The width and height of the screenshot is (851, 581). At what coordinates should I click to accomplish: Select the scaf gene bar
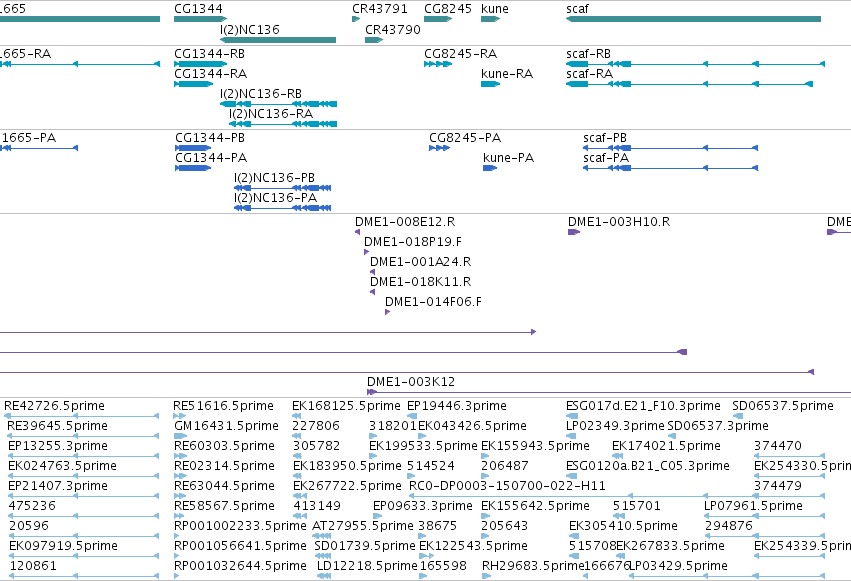pyautogui.click(x=693, y=19)
